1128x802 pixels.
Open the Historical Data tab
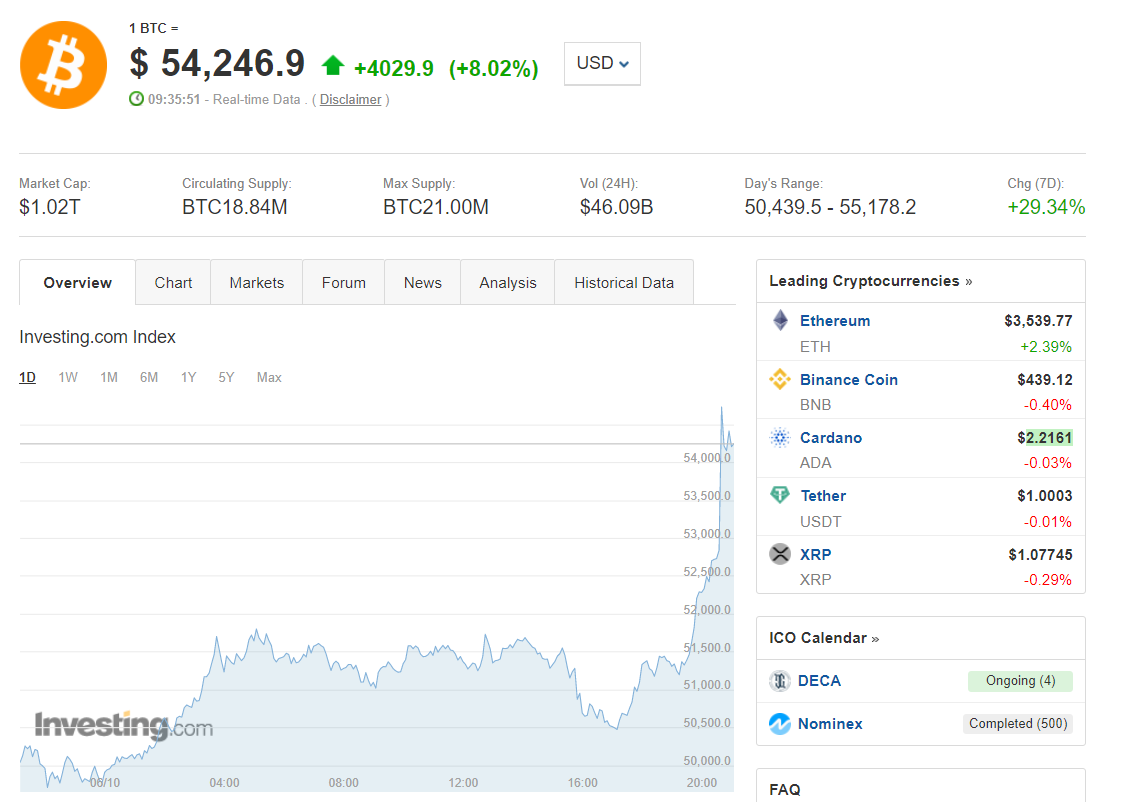click(624, 283)
